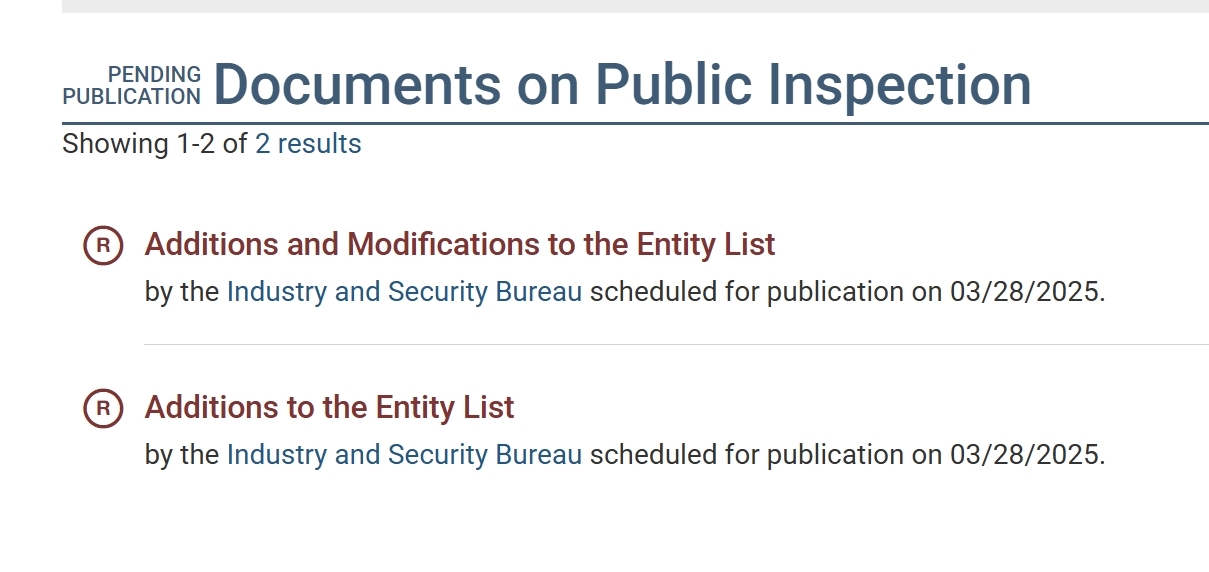The width and height of the screenshot is (1209, 572).
Task: Follow Industry and Security Bureau link in second result
Action: point(404,455)
